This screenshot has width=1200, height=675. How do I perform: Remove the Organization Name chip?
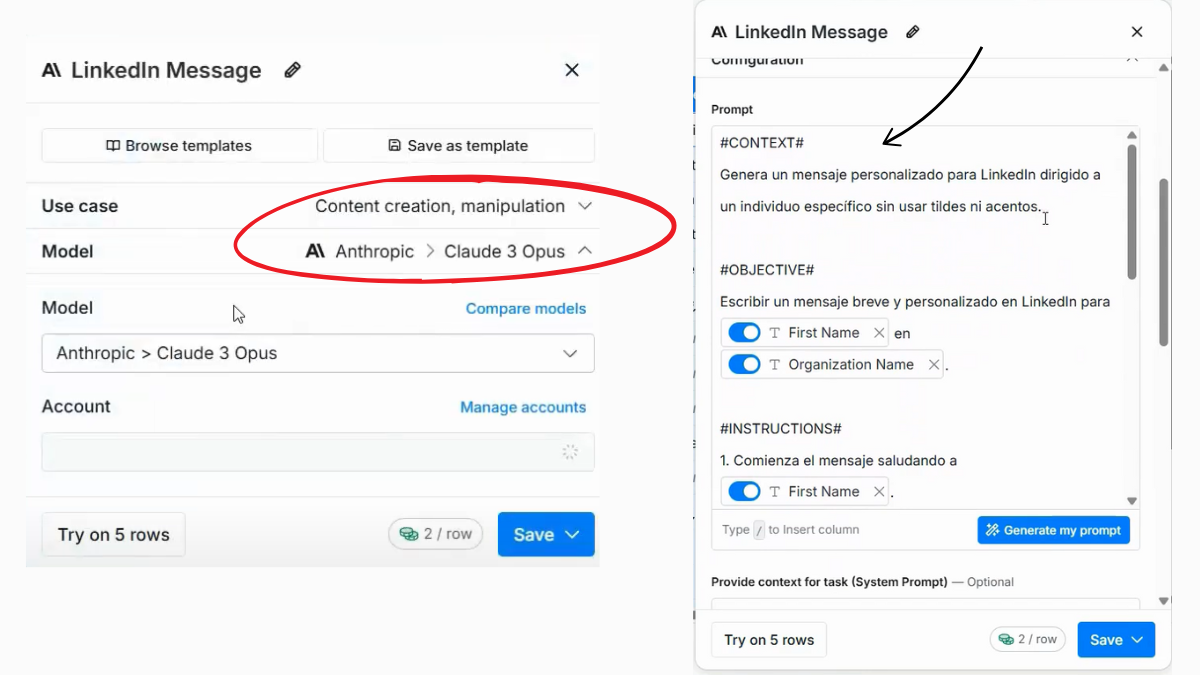tap(934, 364)
